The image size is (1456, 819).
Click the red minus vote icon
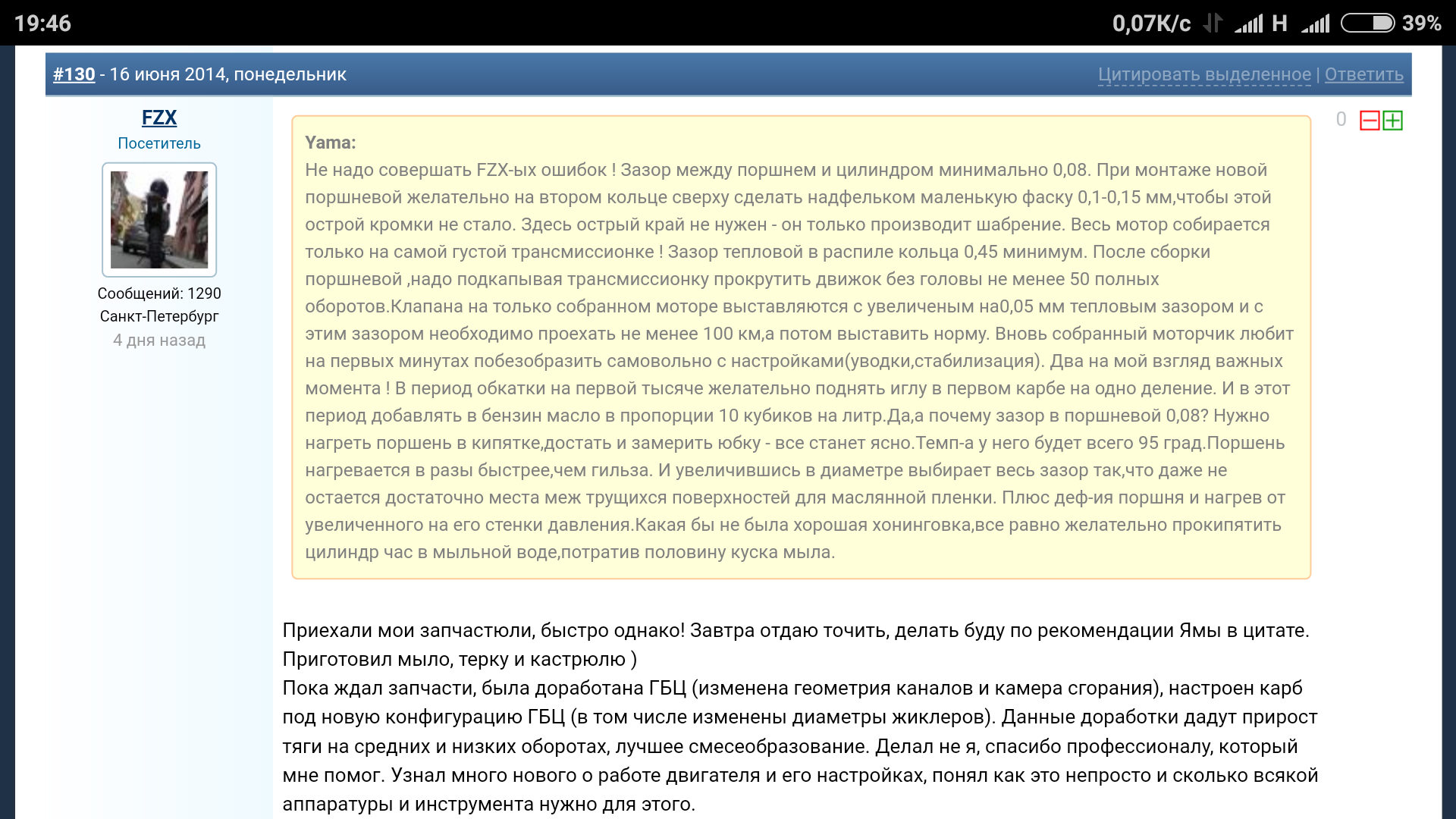click(x=1370, y=121)
